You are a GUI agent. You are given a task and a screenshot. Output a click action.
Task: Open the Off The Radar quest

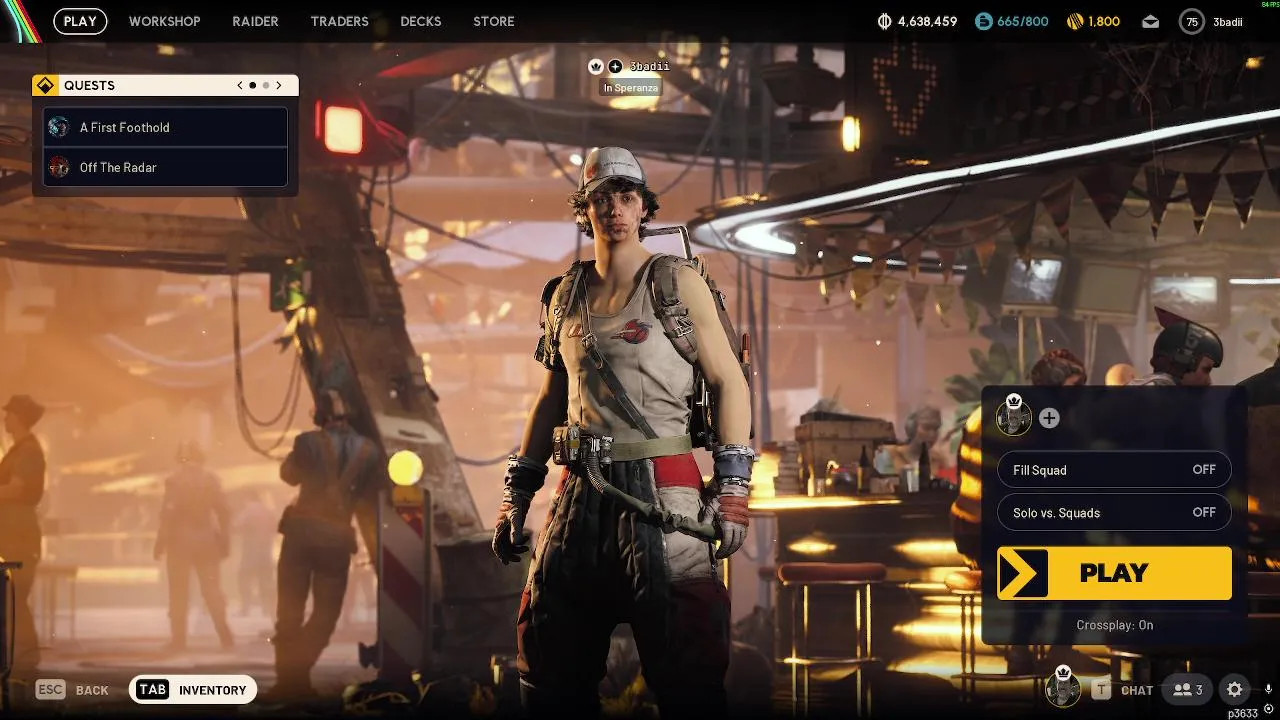(x=166, y=167)
